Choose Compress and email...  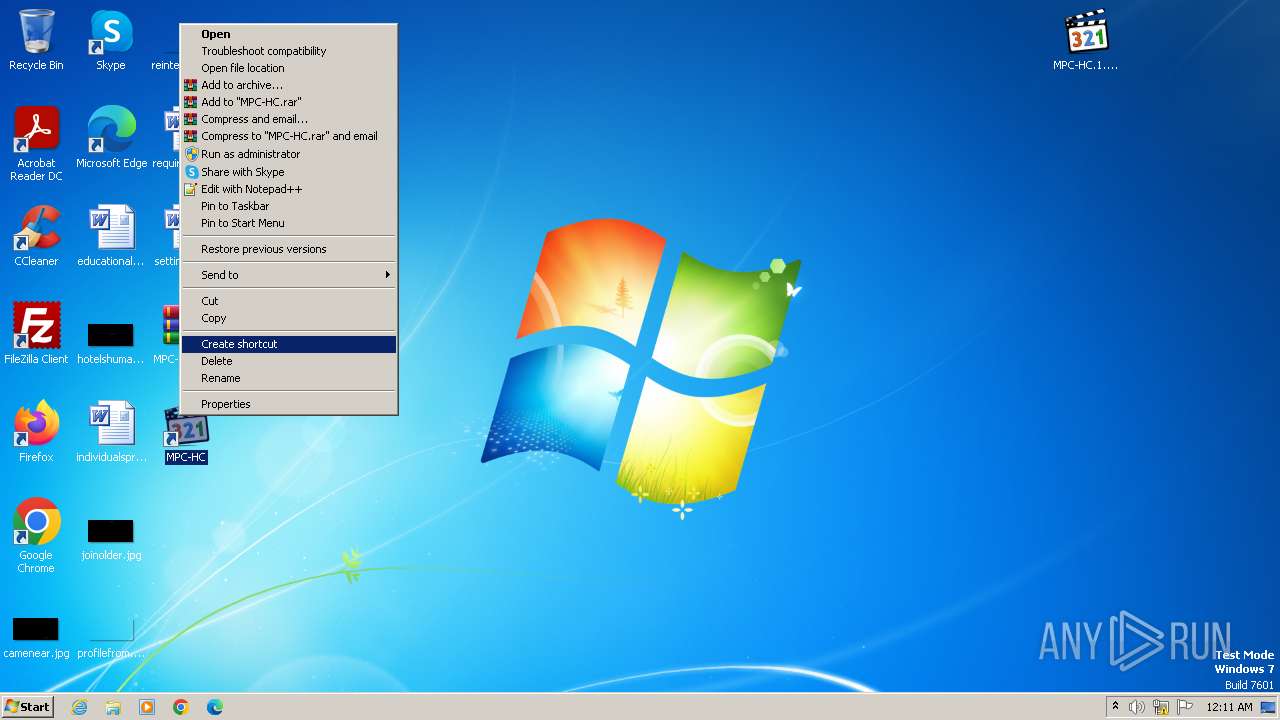coord(289,119)
